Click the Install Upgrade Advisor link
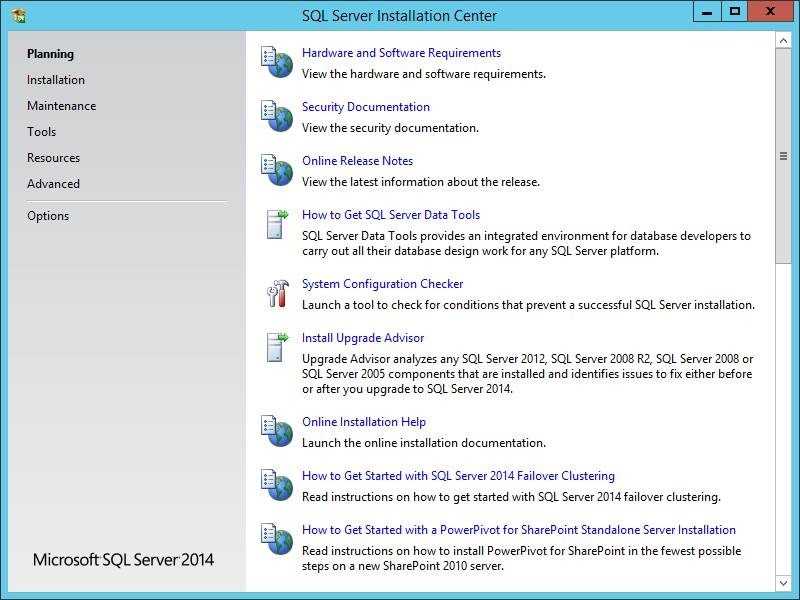This screenshot has width=800, height=600. (363, 338)
